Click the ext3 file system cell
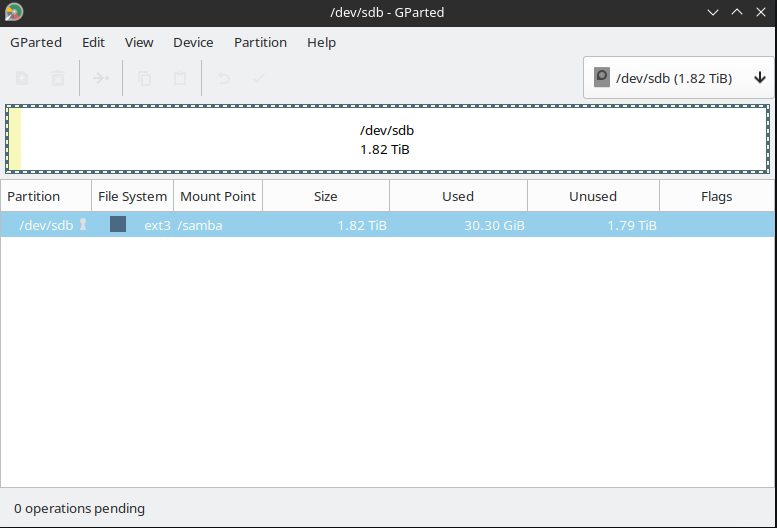 157,225
